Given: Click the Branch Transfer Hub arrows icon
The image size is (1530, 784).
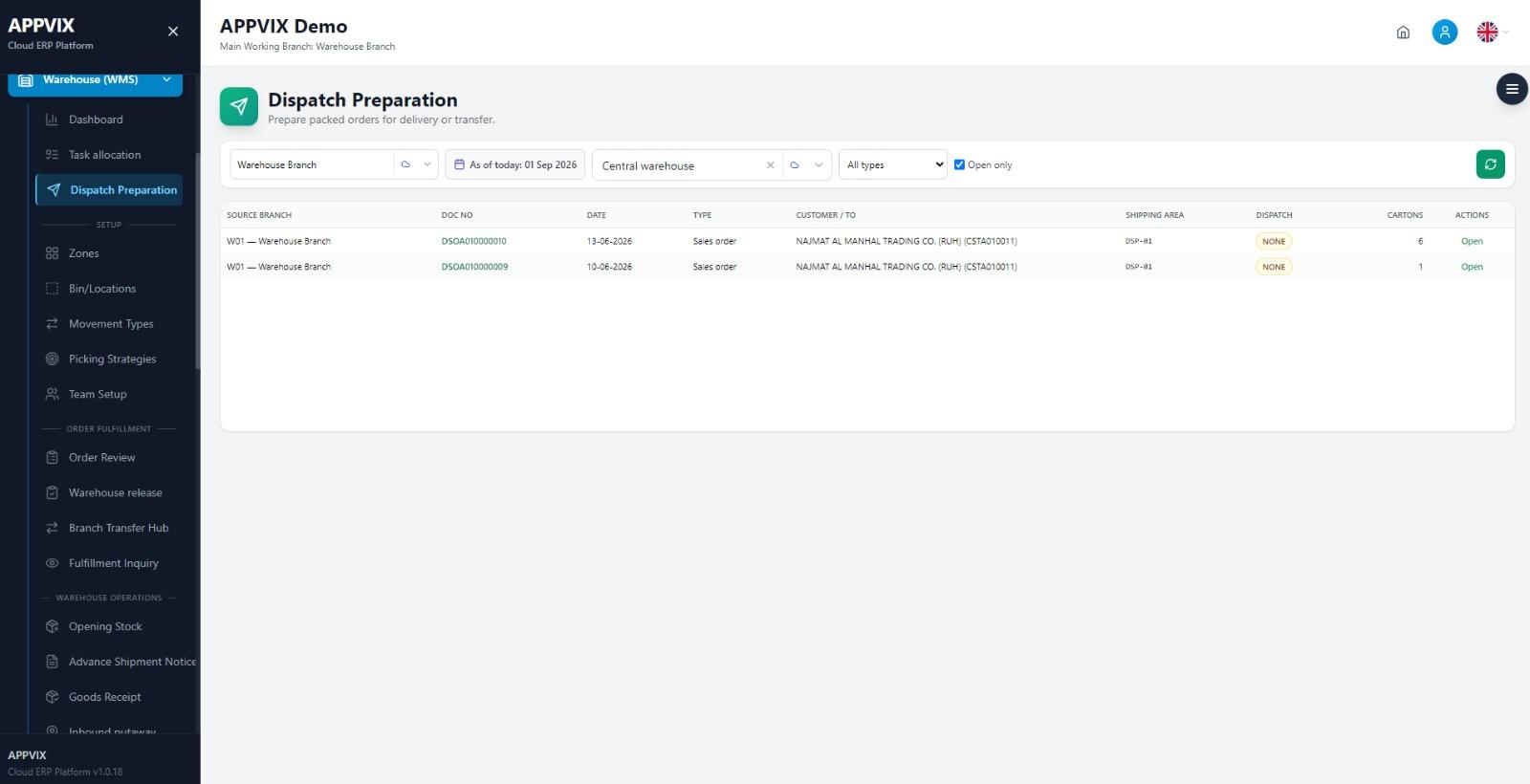Looking at the screenshot, I should [x=52, y=528].
